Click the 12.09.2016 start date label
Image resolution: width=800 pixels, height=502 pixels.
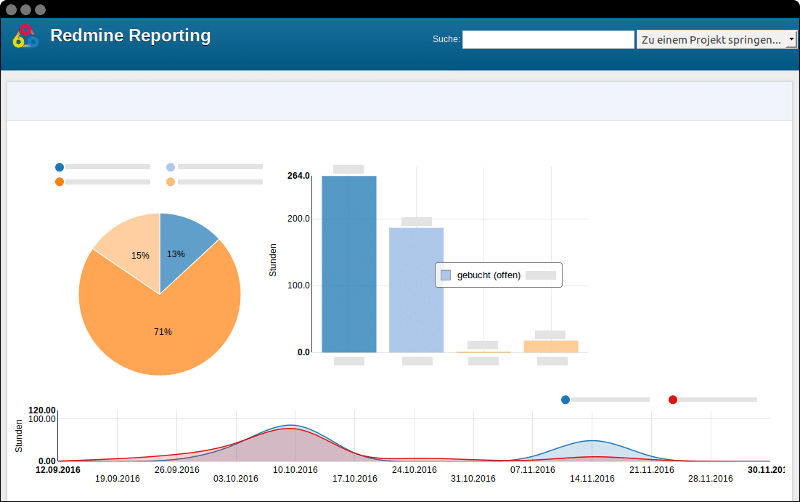[58, 469]
